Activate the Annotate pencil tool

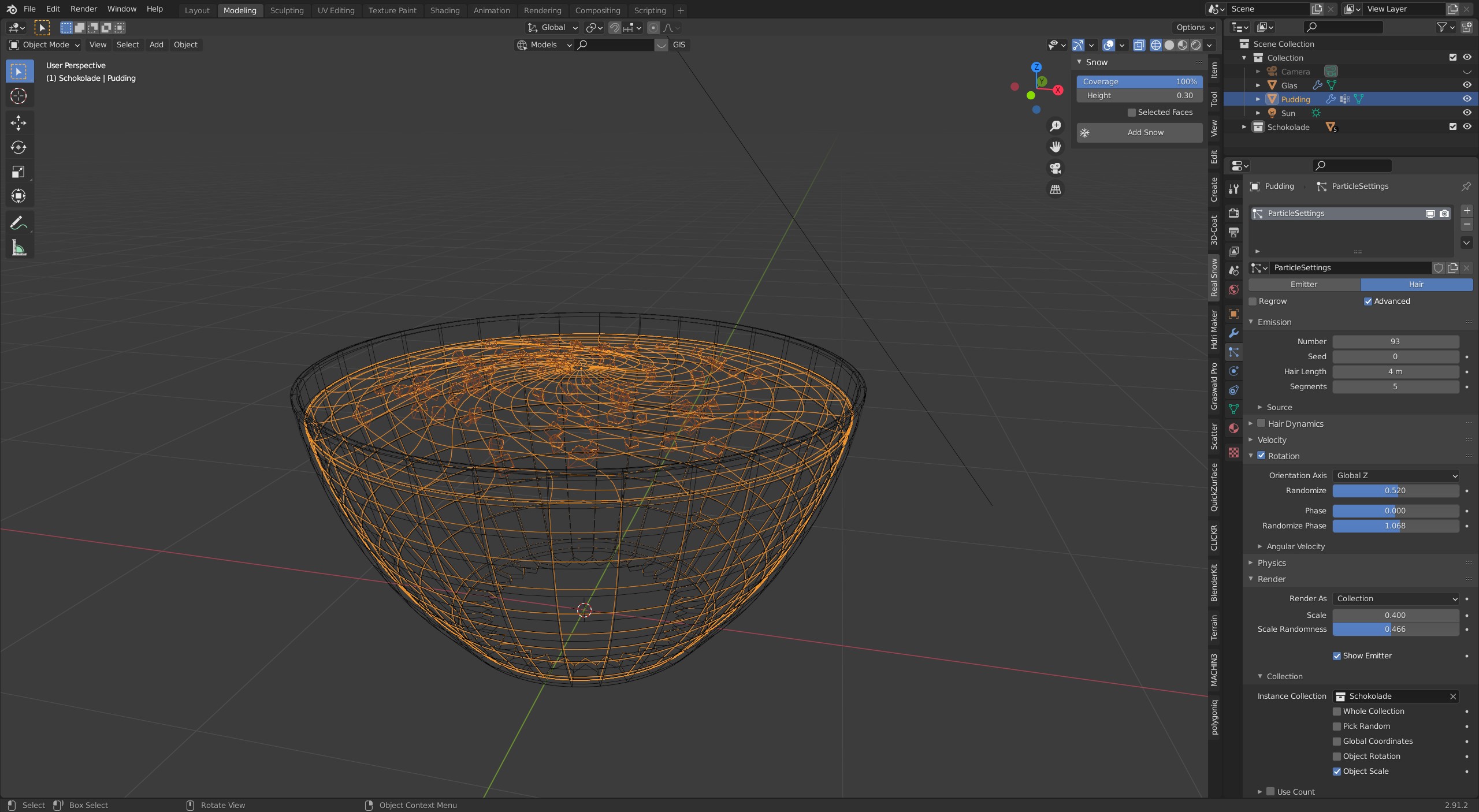18,223
